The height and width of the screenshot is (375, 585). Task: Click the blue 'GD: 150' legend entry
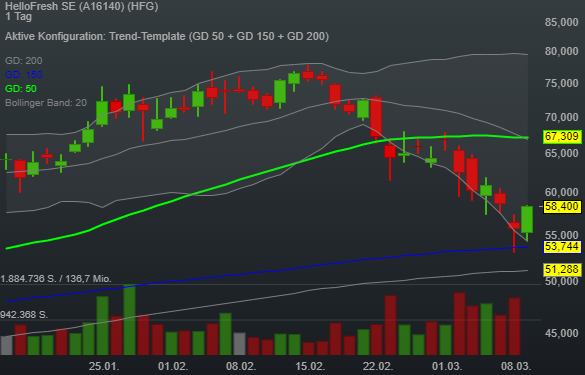click(x=24, y=75)
